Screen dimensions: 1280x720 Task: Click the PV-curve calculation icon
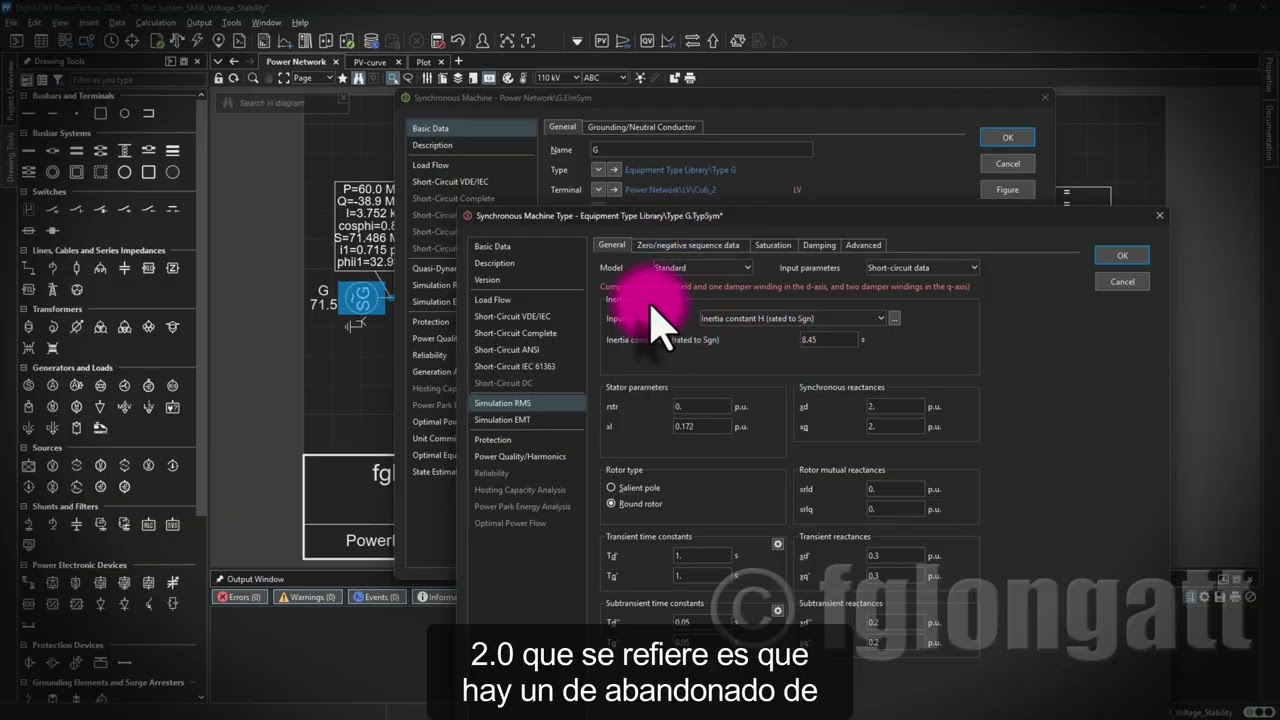[x=602, y=41]
